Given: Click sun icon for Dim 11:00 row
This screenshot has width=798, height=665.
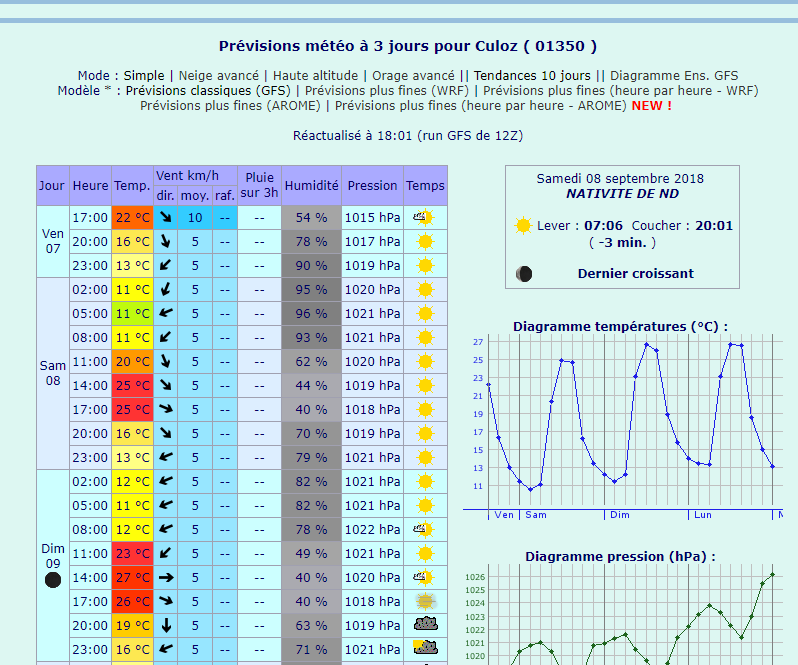Looking at the screenshot, I should click(x=425, y=554).
